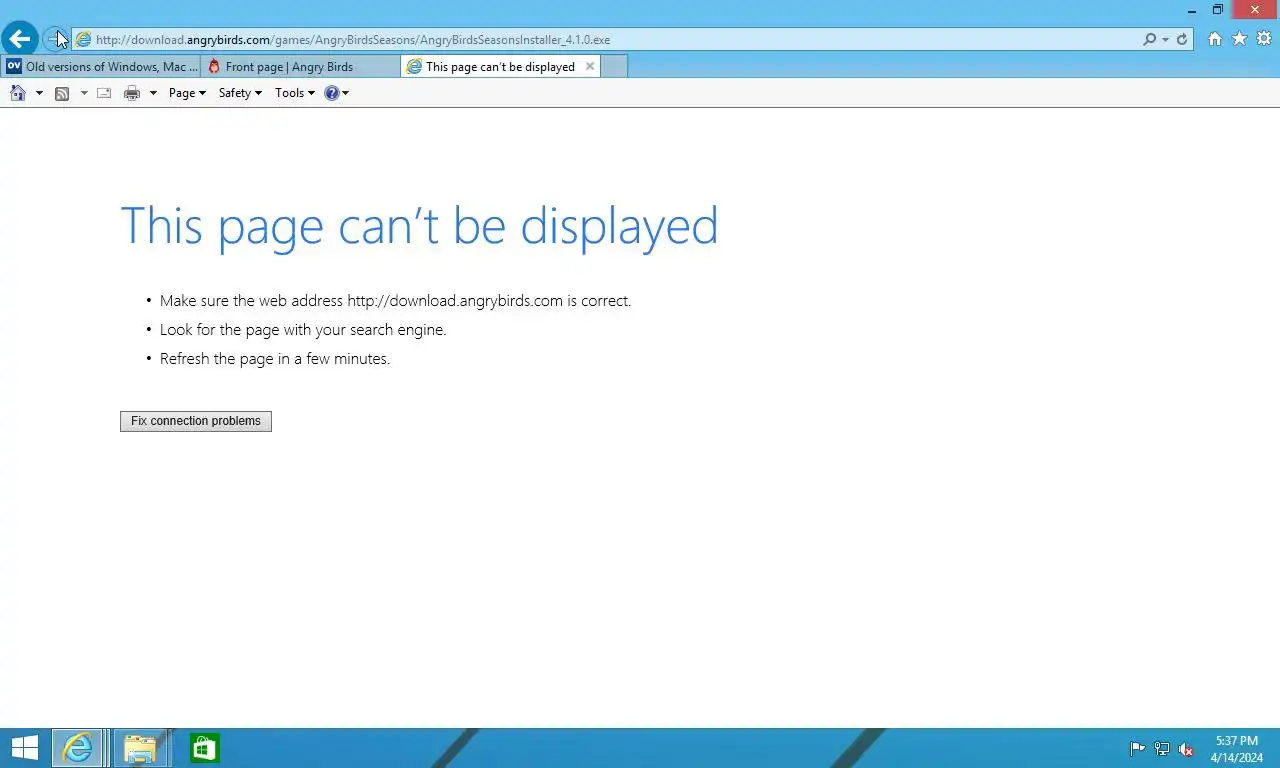1280x768 pixels.
Task: Open the address bar autocomplete dropdown arrow
Action: pyautogui.click(x=1165, y=40)
